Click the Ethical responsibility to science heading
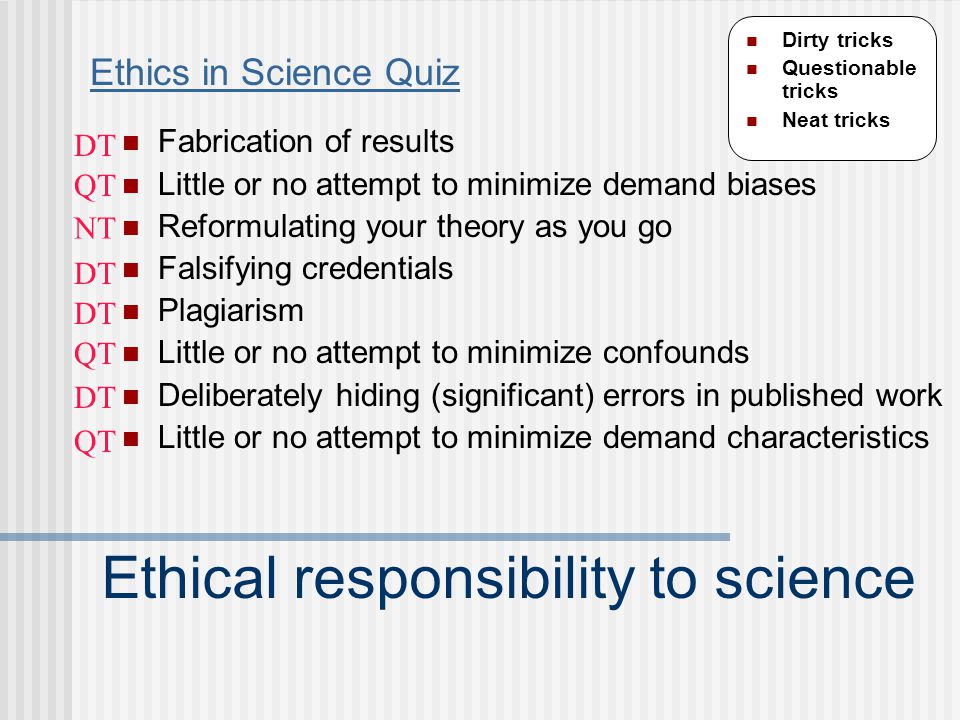 tap(509, 578)
